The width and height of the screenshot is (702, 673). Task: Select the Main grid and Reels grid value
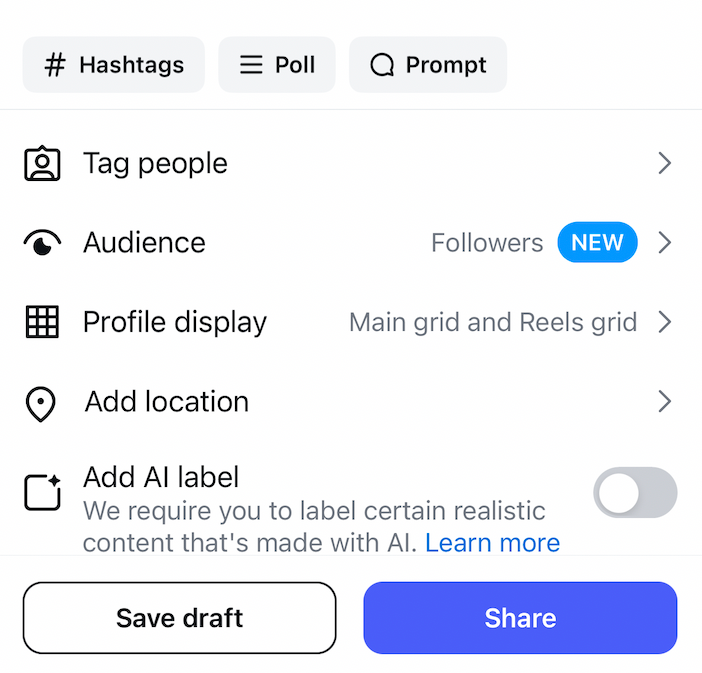pyautogui.click(x=493, y=322)
